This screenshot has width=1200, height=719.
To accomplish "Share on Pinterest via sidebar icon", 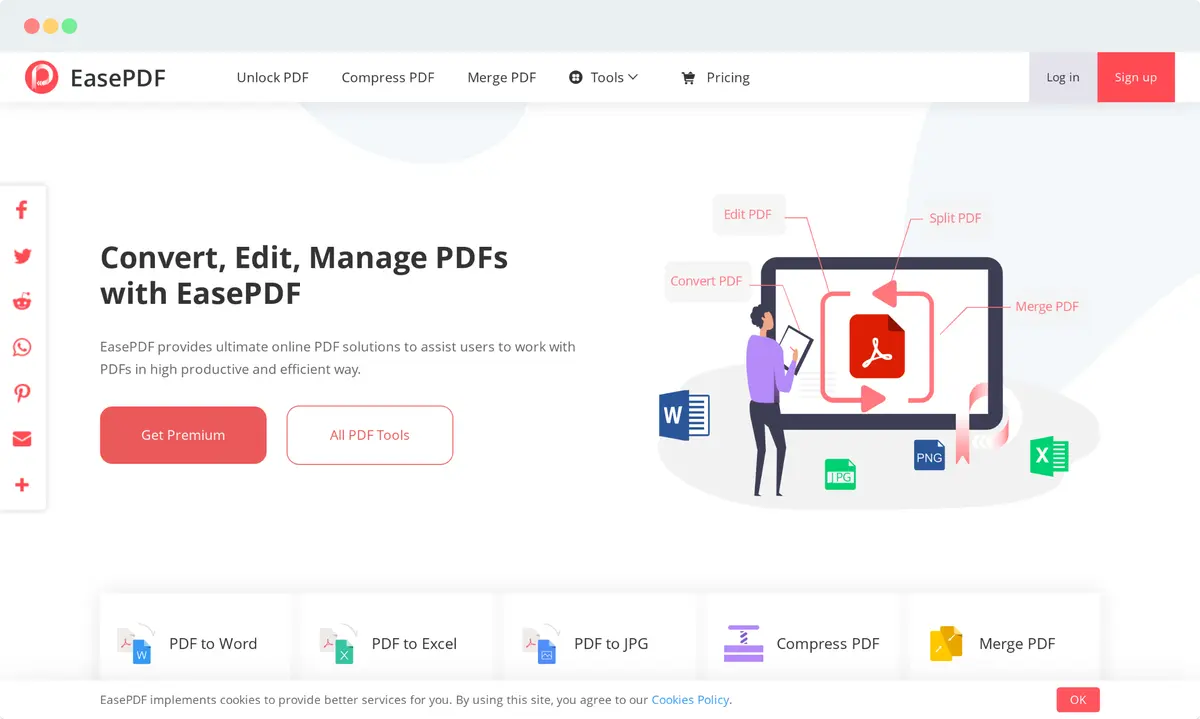I will 22,393.
